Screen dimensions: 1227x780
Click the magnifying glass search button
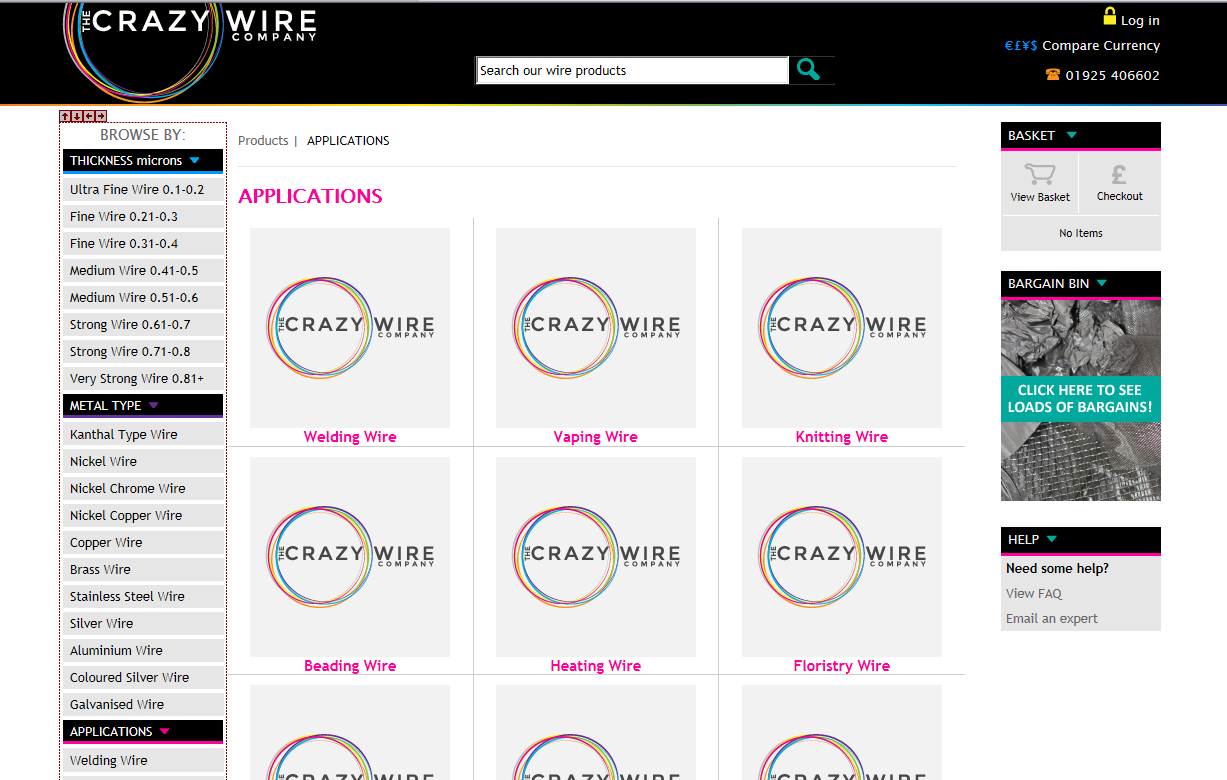pyautogui.click(x=809, y=70)
